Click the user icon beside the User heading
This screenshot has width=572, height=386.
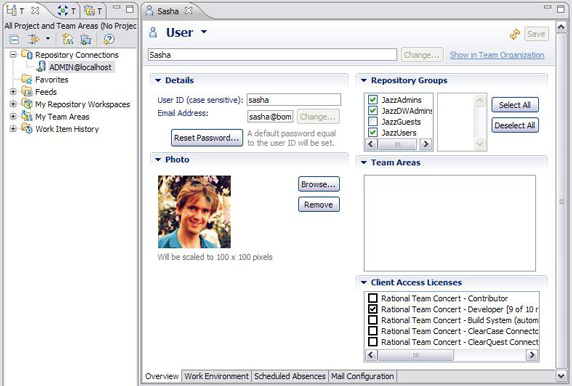[153, 33]
